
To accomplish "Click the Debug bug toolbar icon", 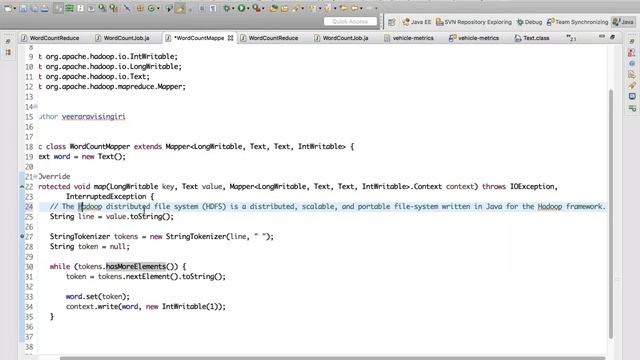I will click(x=226, y=8).
